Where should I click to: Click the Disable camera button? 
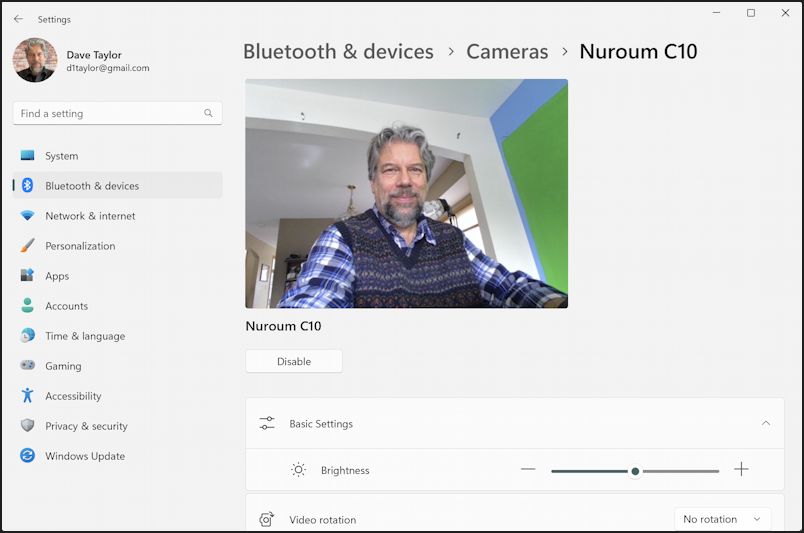[294, 361]
